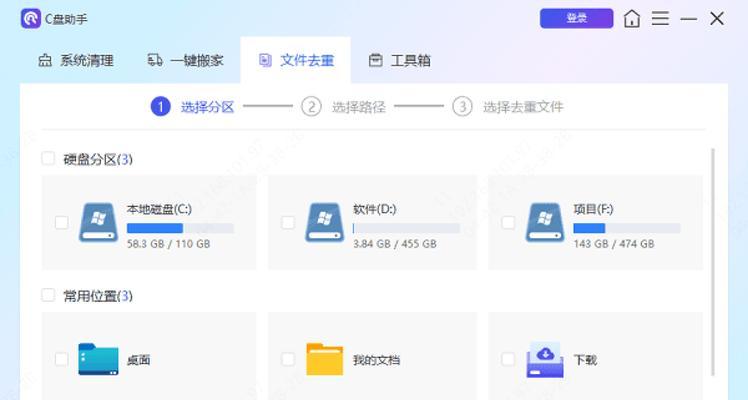Click the 选择去重文件 step label

(x=523, y=107)
